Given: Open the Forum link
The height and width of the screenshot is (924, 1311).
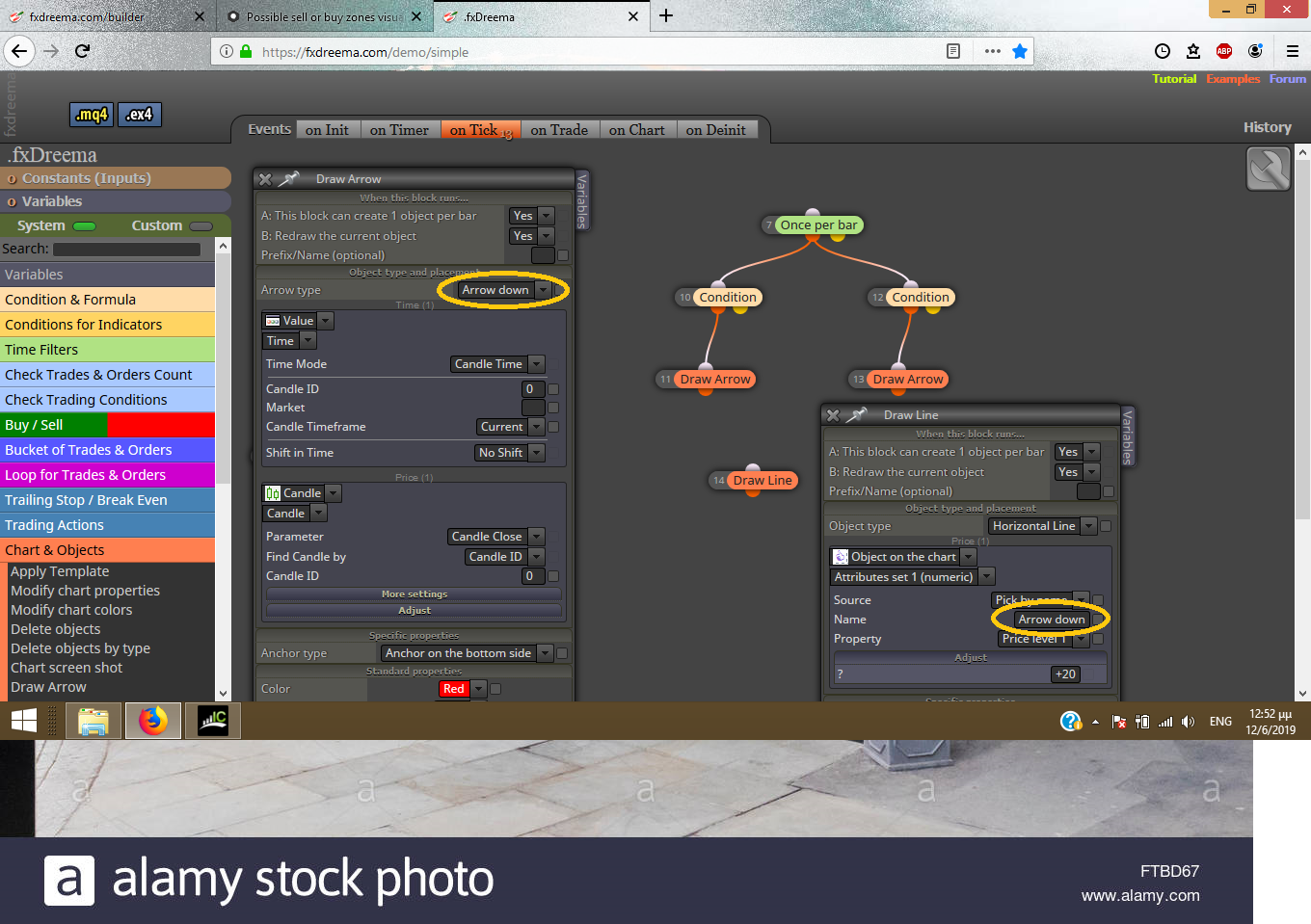Looking at the screenshot, I should tap(1288, 79).
